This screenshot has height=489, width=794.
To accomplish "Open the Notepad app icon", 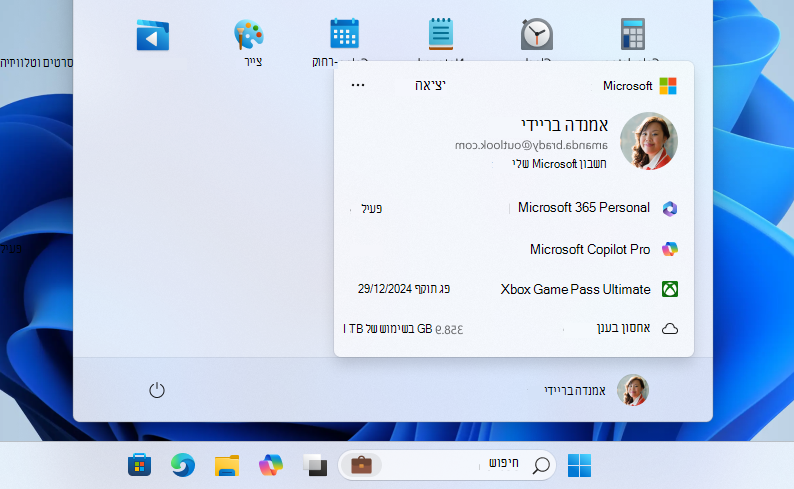I will point(441,34).
